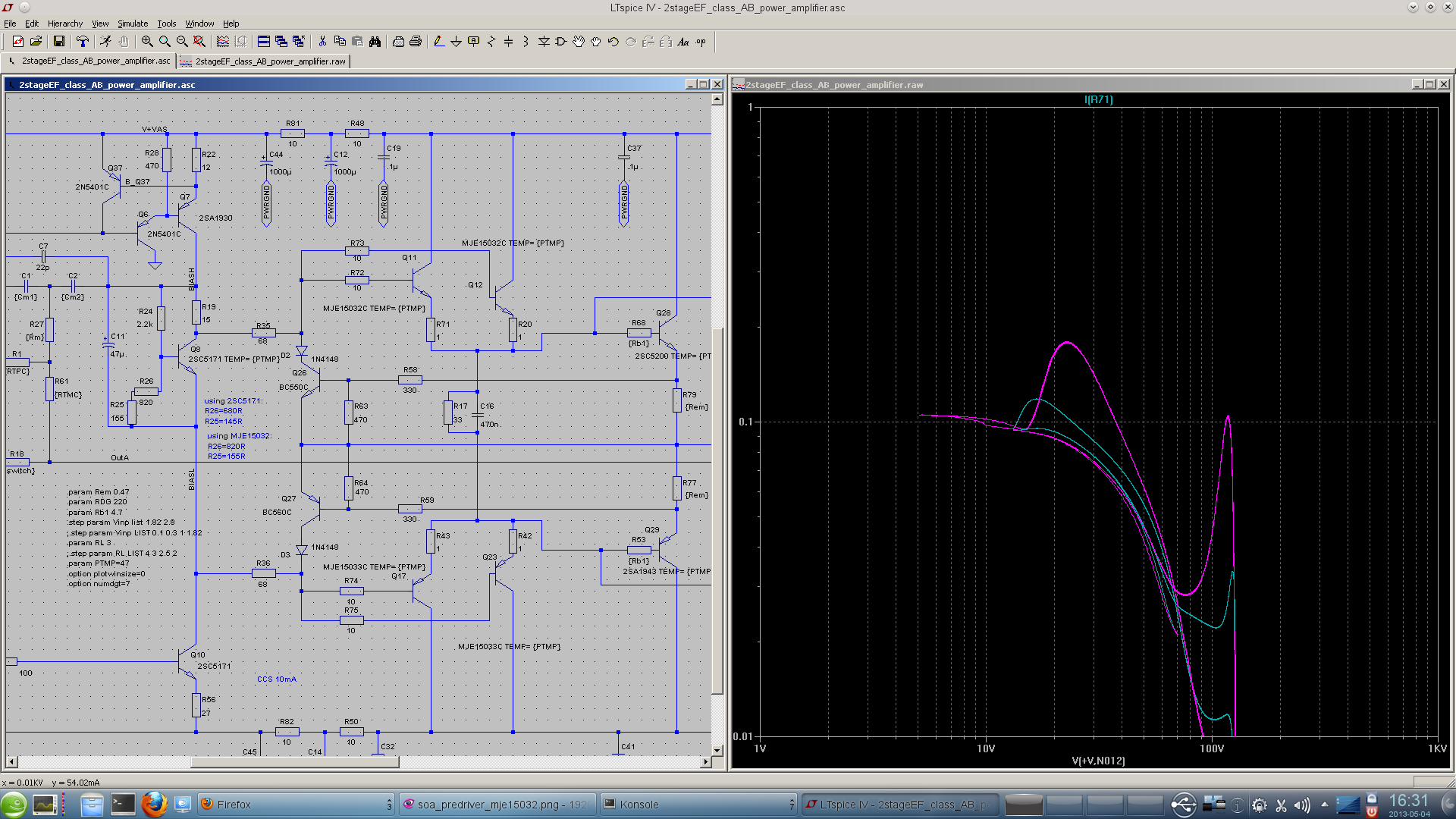The image size is (1456, 819).
Task: Place an Inductor from the toolbar
Action: 526,42
